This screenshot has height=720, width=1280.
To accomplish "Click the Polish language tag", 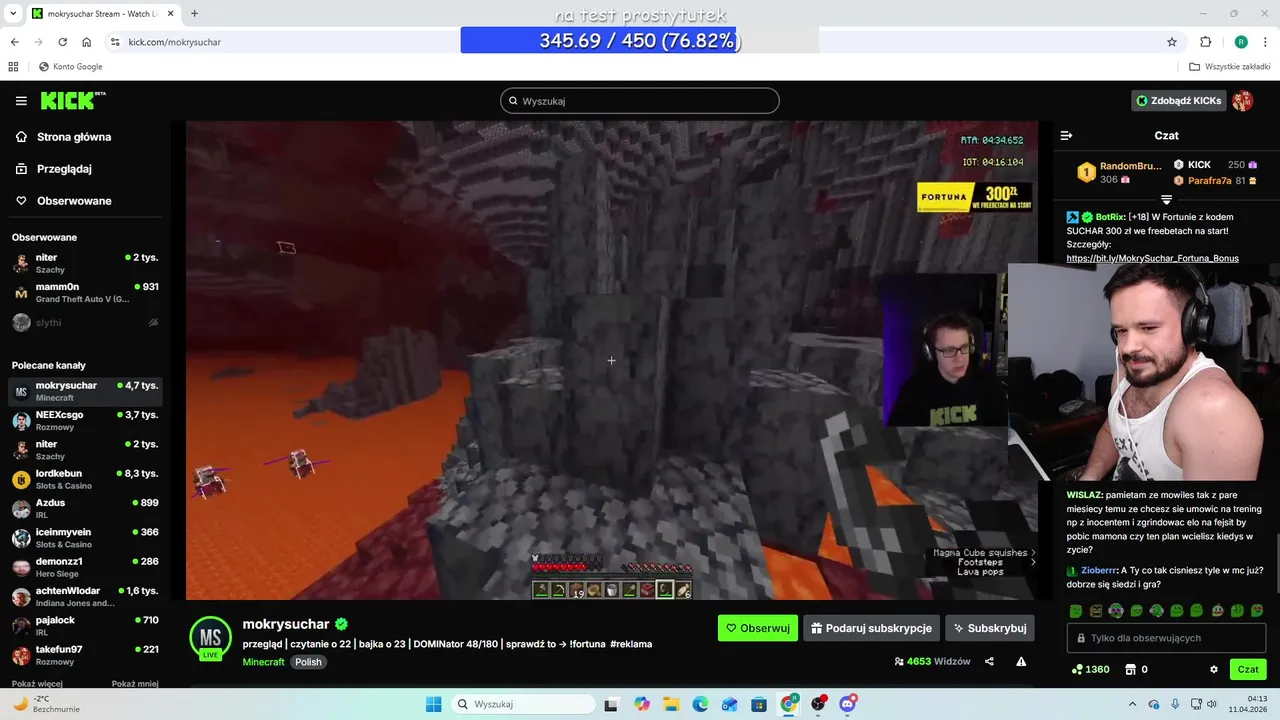I will [308, 662].
